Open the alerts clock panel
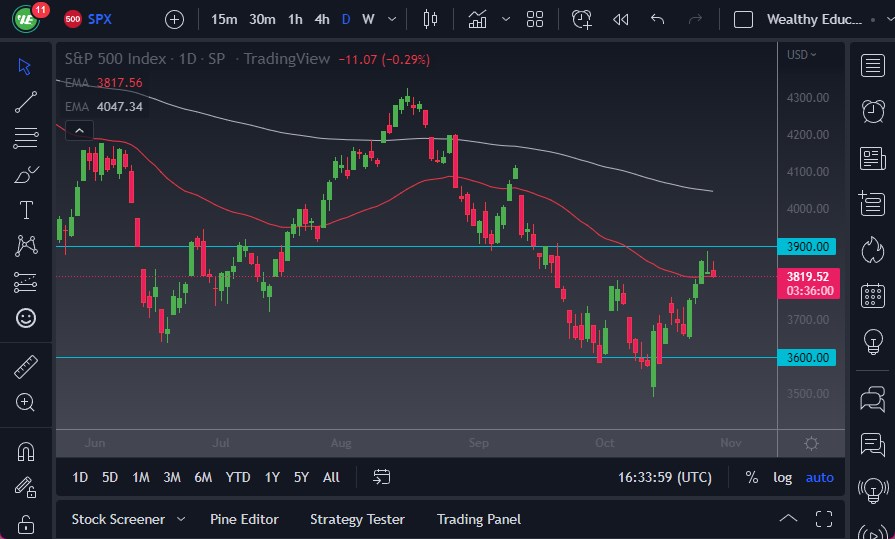Viewport: 895px width, 539px height. (x=873, y=110)
